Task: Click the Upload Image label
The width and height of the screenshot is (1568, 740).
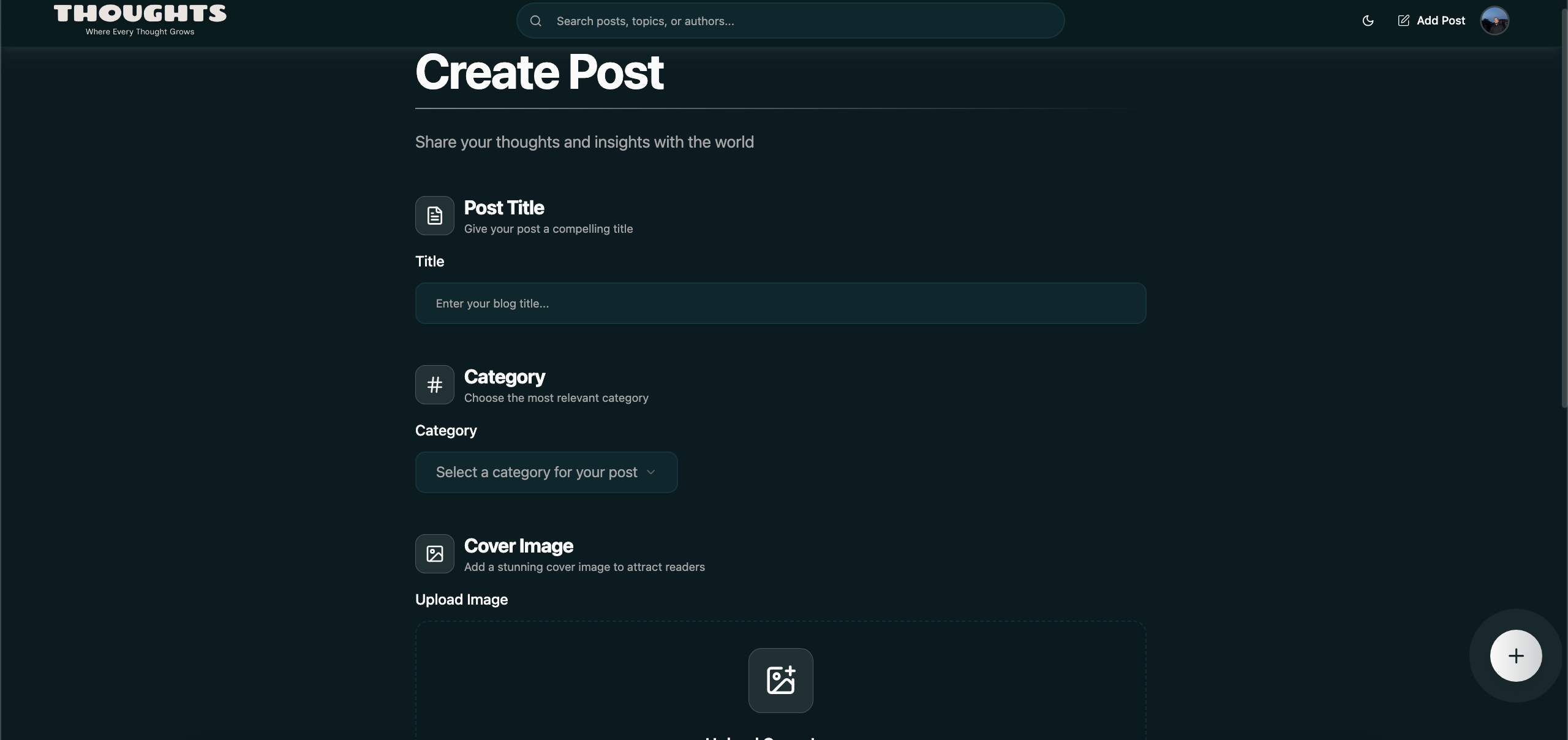Action: click(x=461, y=600)
